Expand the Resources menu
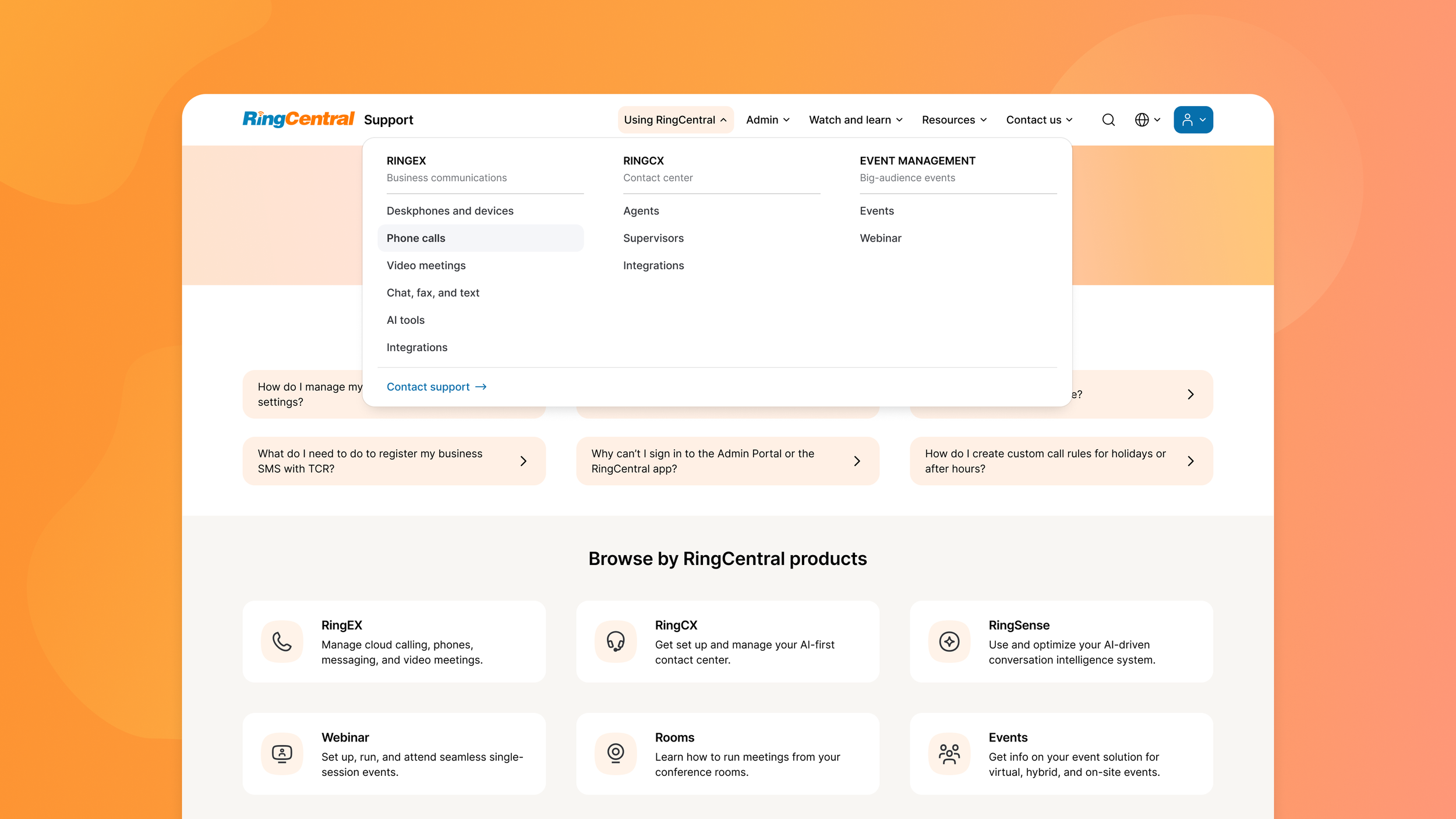The width and height of the screenshot is (1456, 819). pyautogui.click(x=954, y=120)
